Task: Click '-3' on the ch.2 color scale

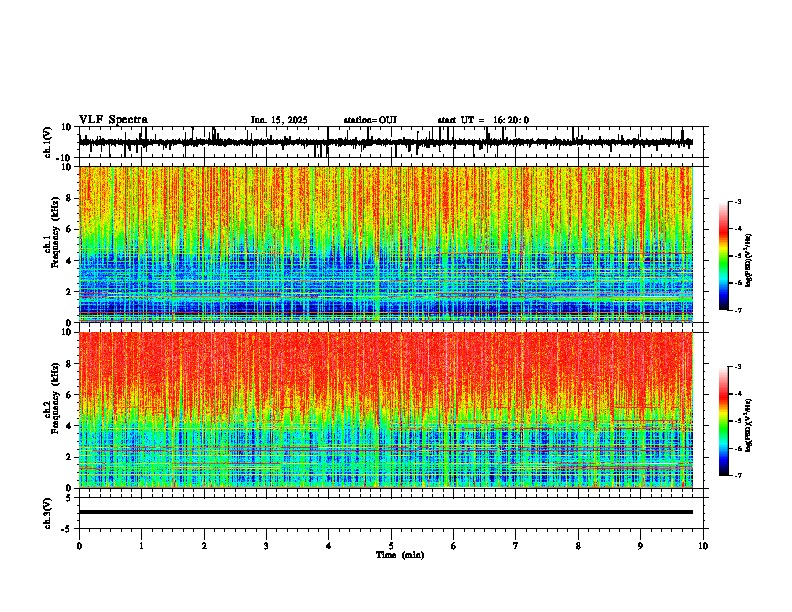Action: pos(737,367)
